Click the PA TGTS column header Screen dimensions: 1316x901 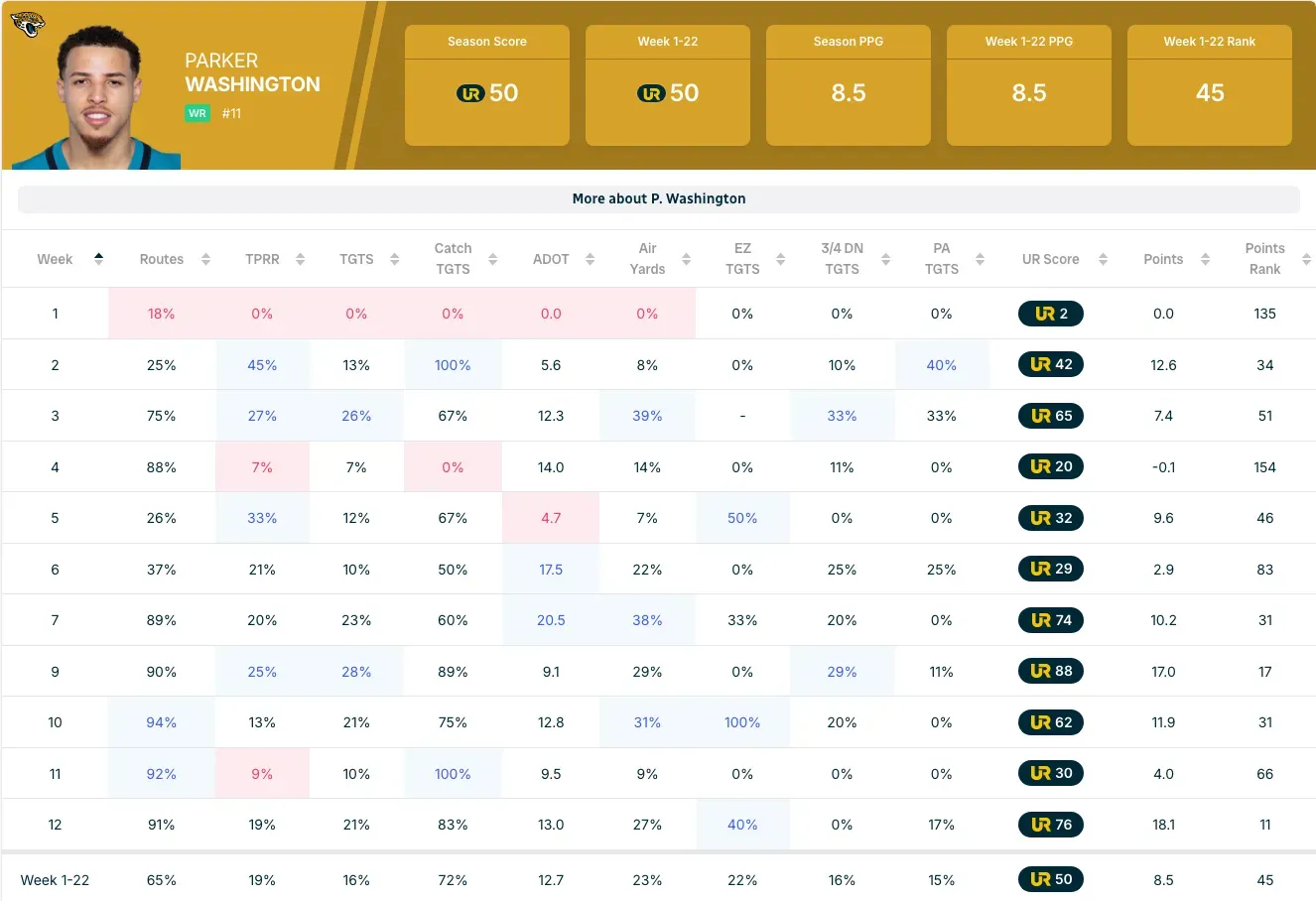pos(941,259)
